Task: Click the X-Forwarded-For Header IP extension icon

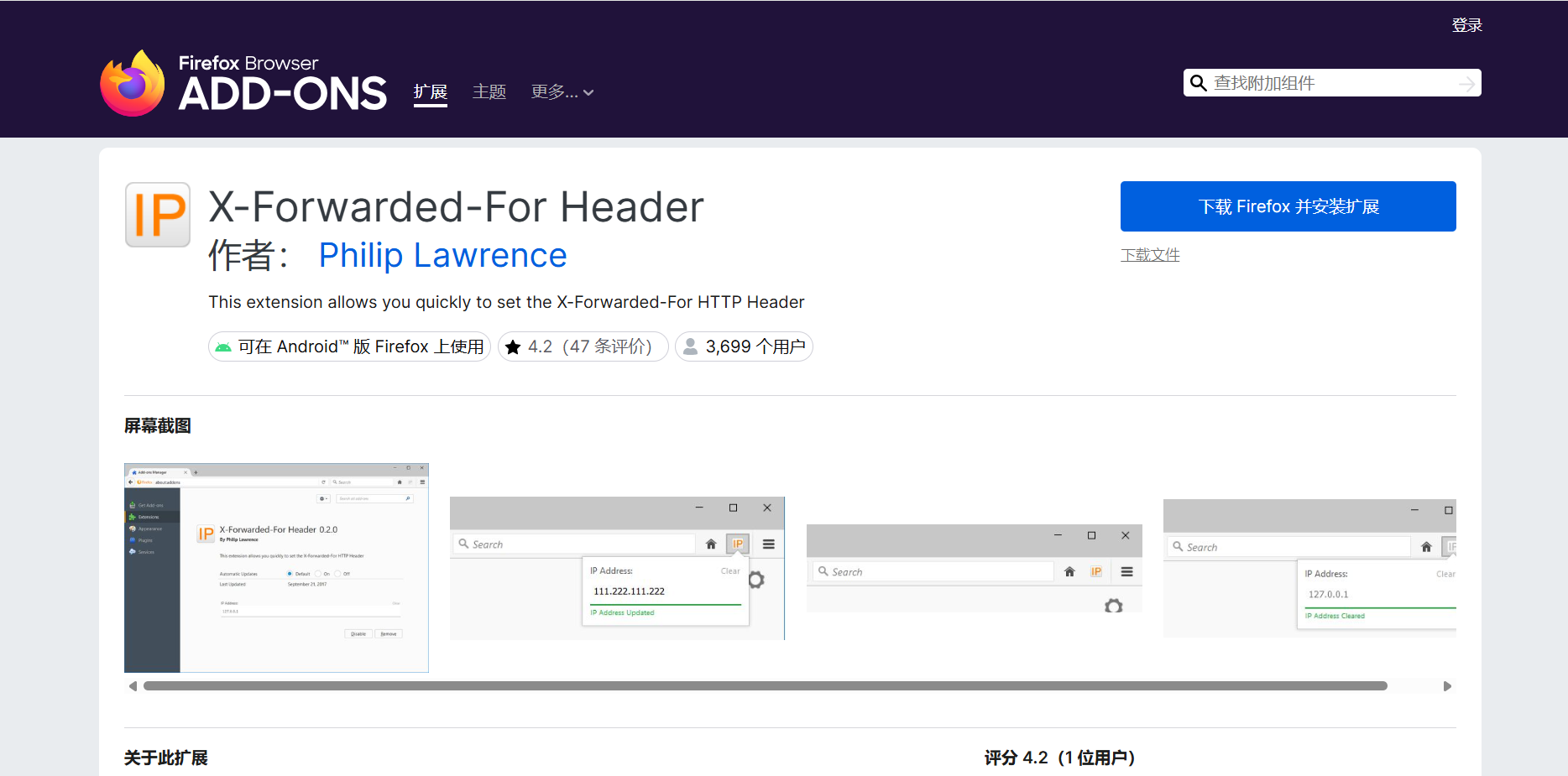Action: [x=158, y=215]
